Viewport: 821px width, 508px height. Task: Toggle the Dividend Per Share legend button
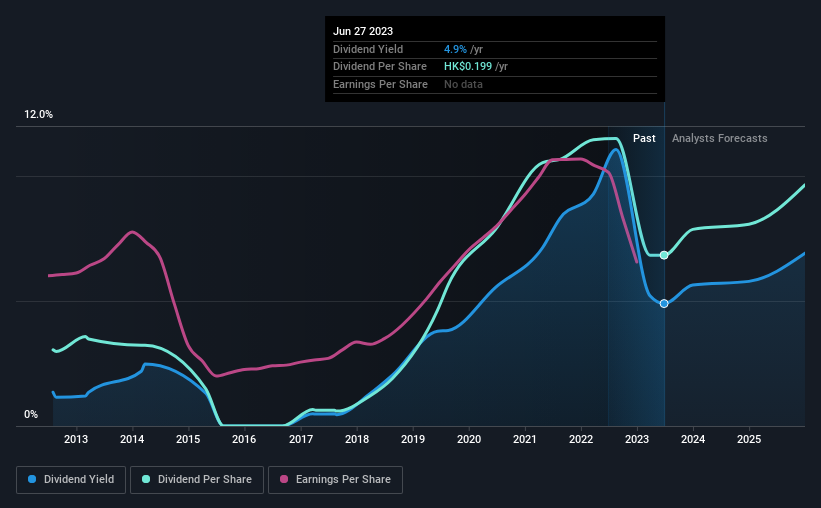[197, 480]
